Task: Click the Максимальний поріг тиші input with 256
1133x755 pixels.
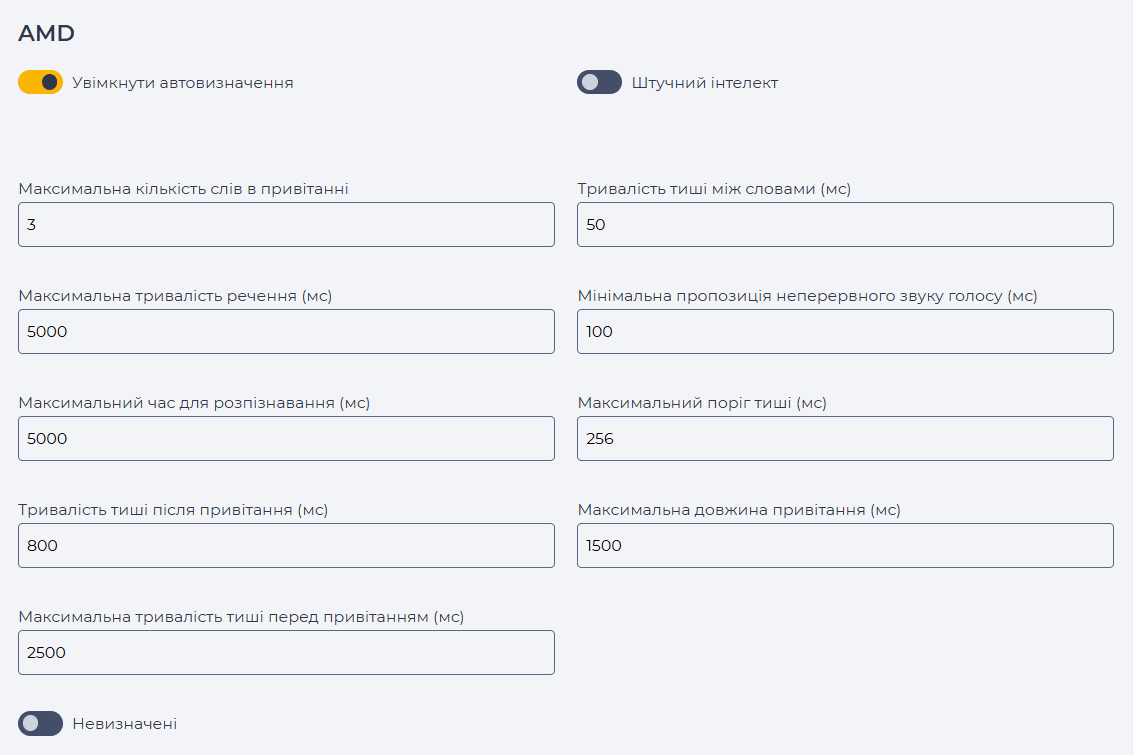Action: click(845, 439)
